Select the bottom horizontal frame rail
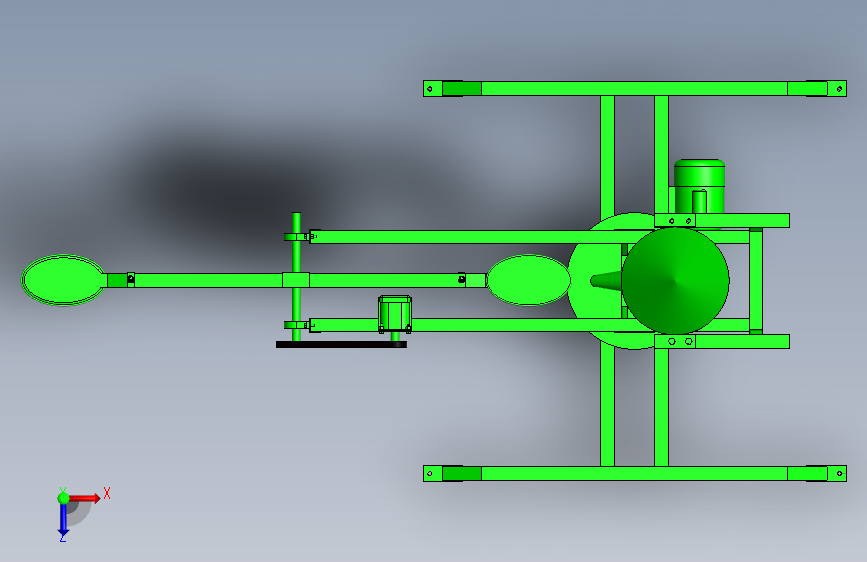The image size is (867, 562). tap(635, 473)
